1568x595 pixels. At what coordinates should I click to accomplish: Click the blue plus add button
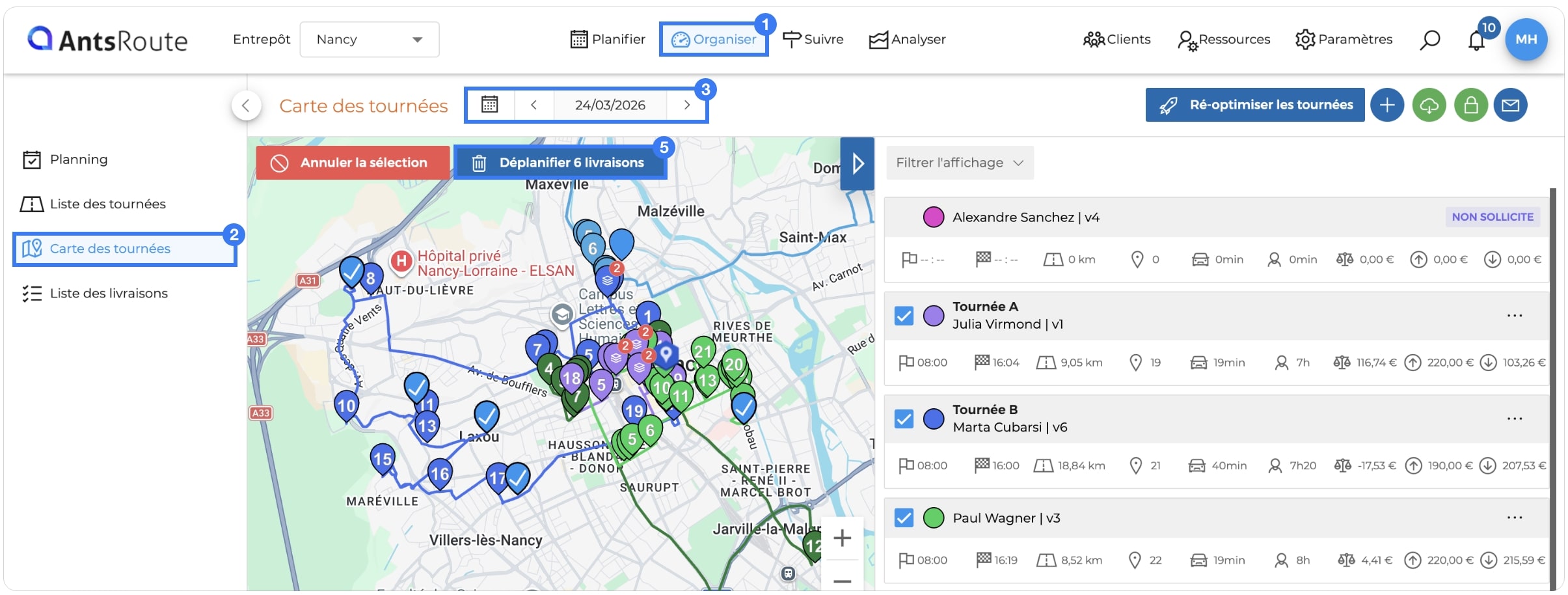(1387, 105)
